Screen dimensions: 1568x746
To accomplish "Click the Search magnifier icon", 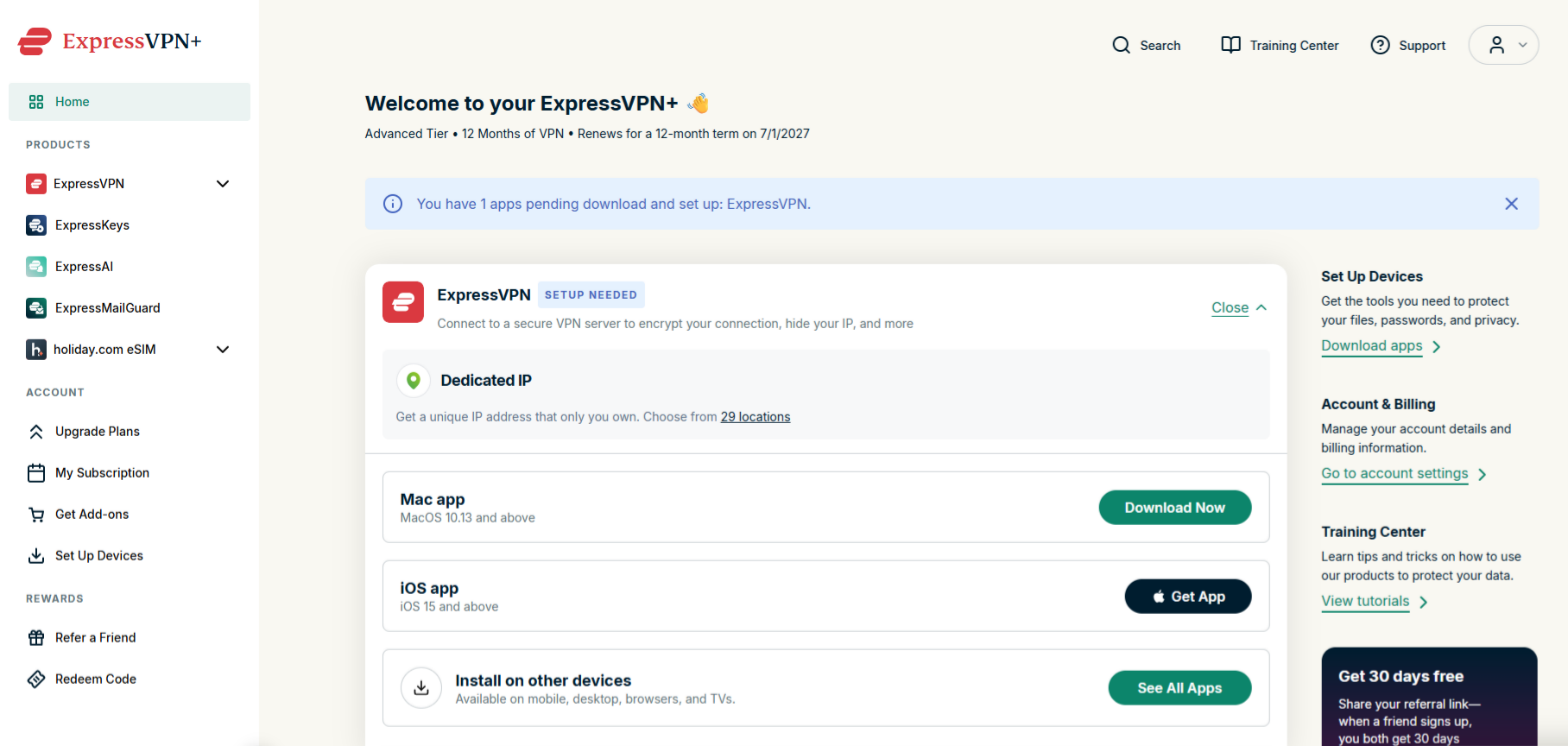I will [x=1122, y=45].
